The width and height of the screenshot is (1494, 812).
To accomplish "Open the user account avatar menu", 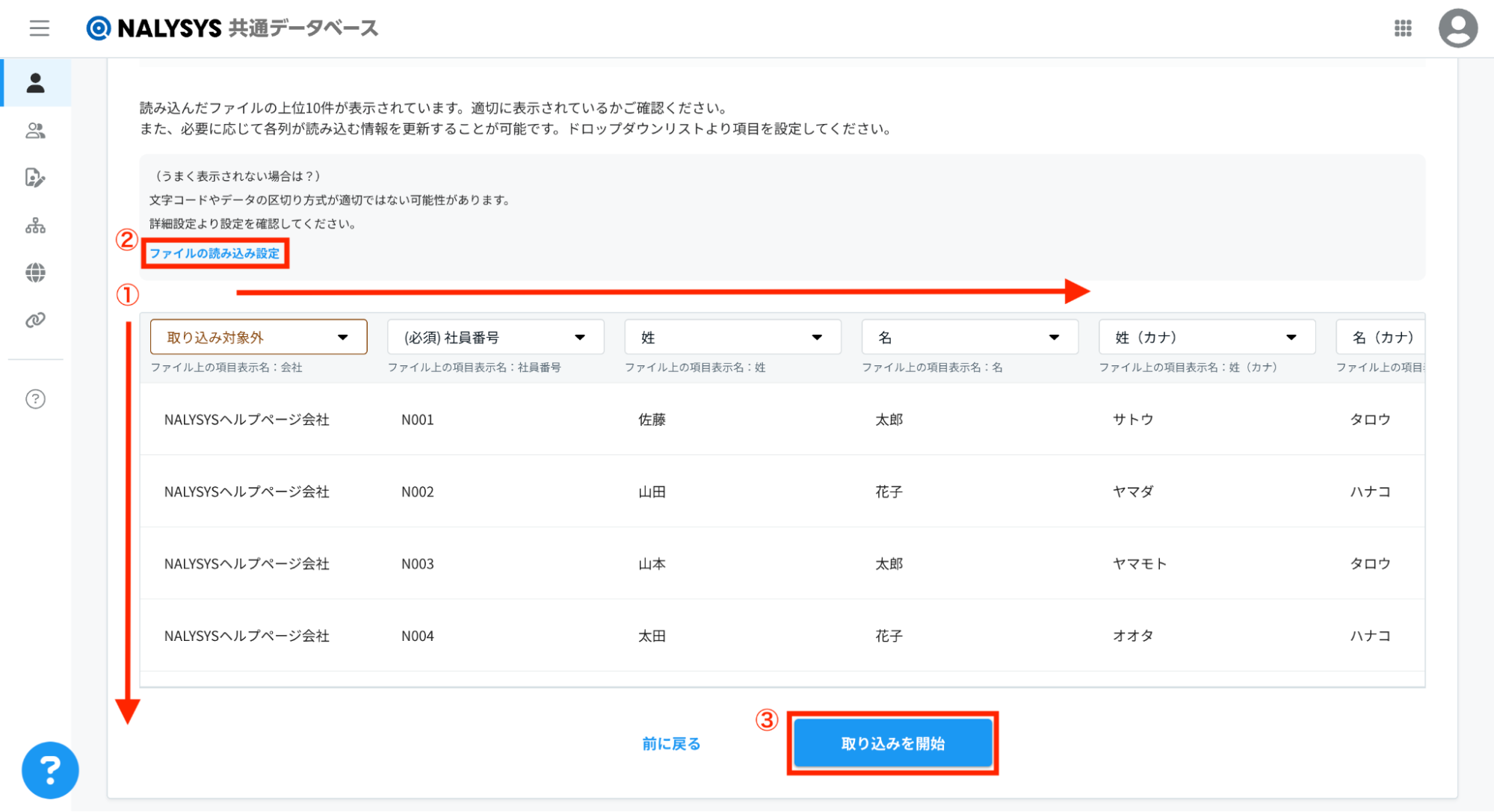I will (x=1457, y=28).
